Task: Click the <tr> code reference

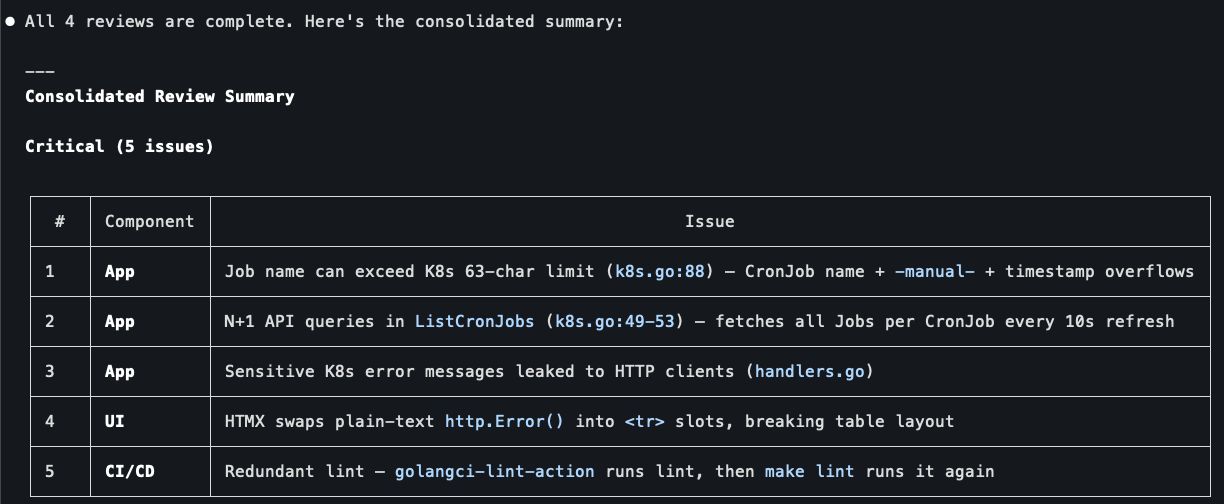Action: point(645,421)
